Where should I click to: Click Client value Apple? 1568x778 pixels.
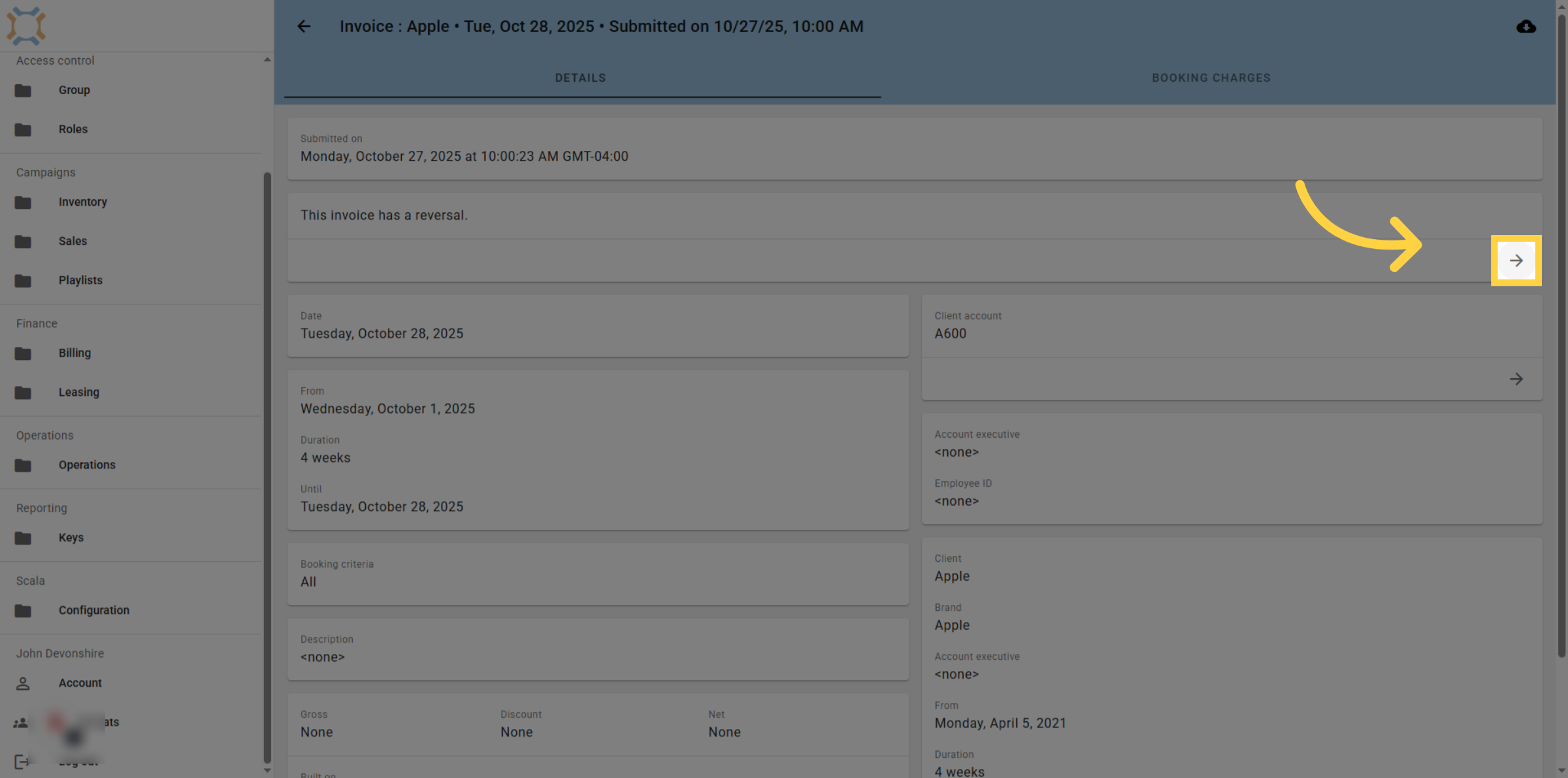pos(952,575)
